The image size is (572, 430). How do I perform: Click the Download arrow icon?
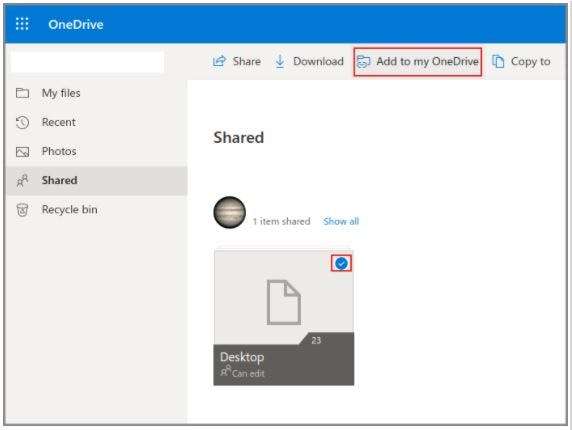tap(280, 61)
